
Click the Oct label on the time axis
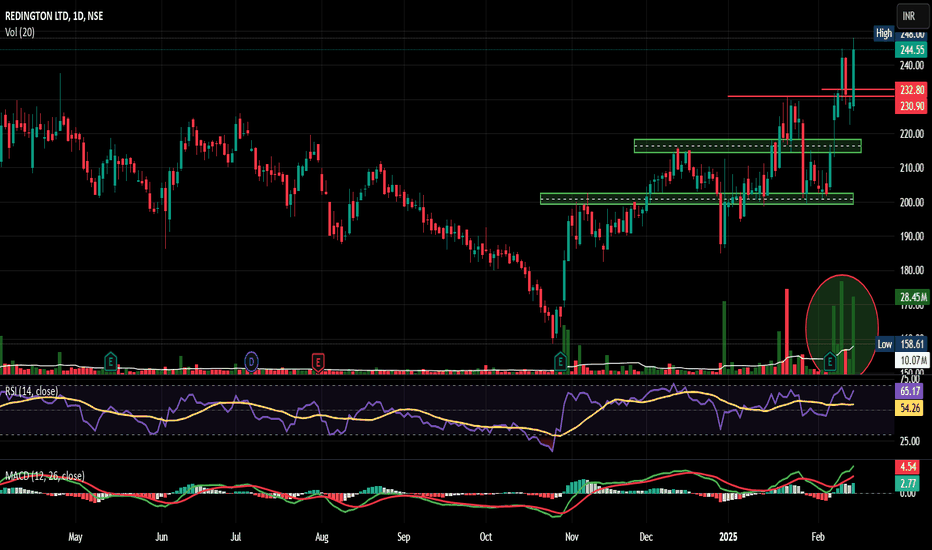pyautogui.click(x=486, y=537)
